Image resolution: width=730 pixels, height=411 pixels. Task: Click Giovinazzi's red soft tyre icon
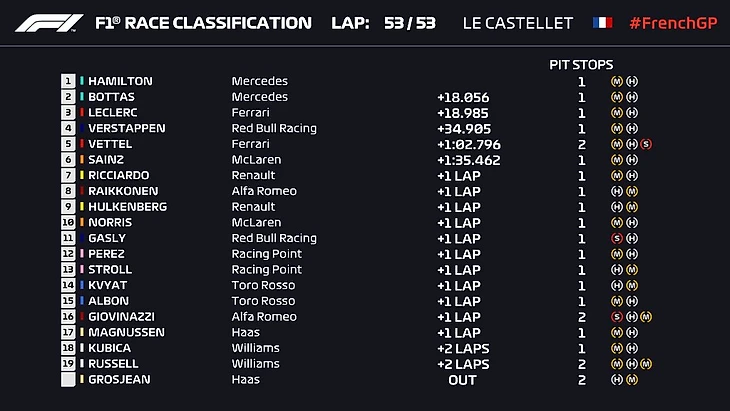click(617, 317)
